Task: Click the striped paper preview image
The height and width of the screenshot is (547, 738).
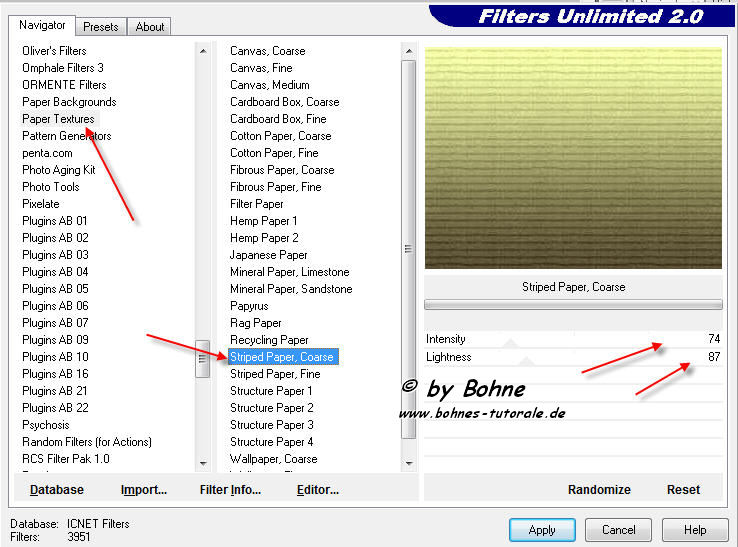Action: (x=573, y=158)
